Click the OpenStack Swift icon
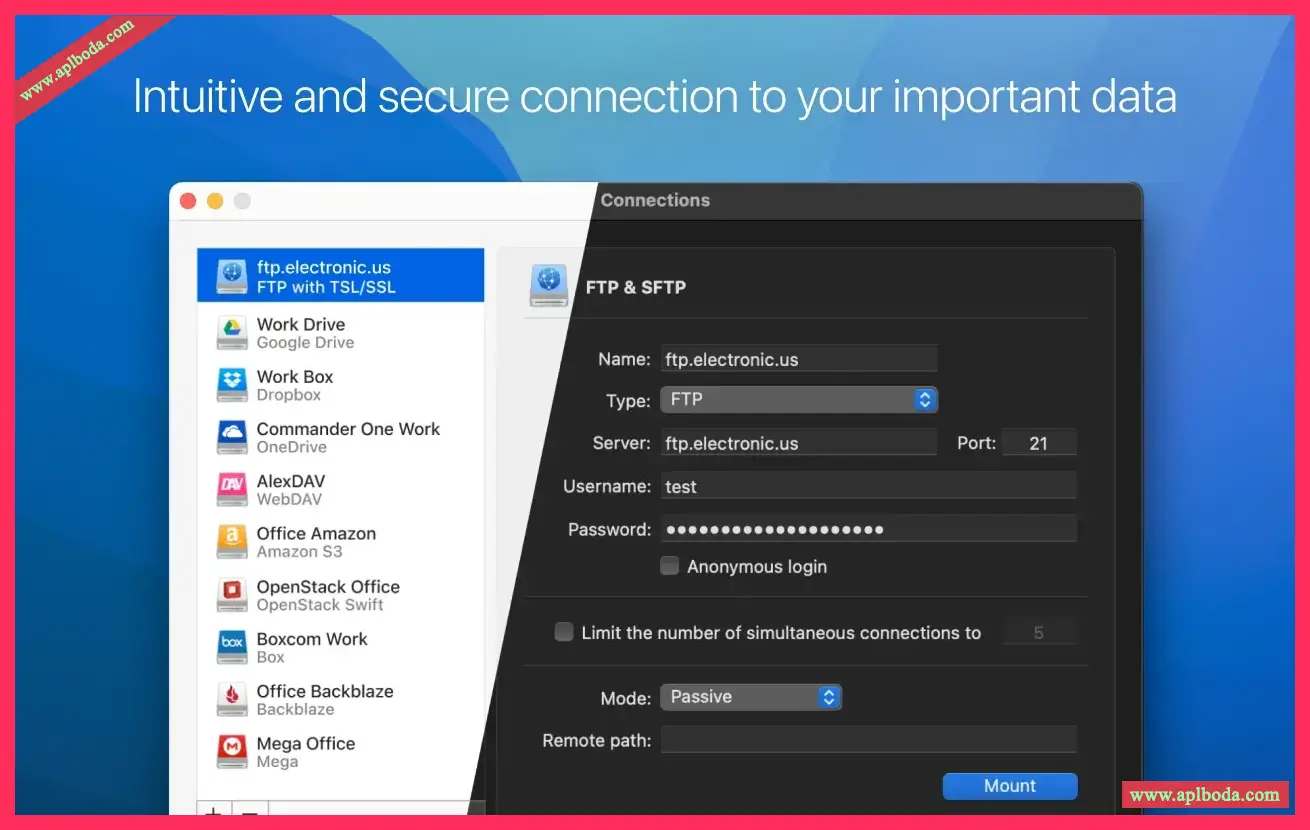Image resolution: width=1310 pixels, height=830 pixels. click(x=232, y=595)
